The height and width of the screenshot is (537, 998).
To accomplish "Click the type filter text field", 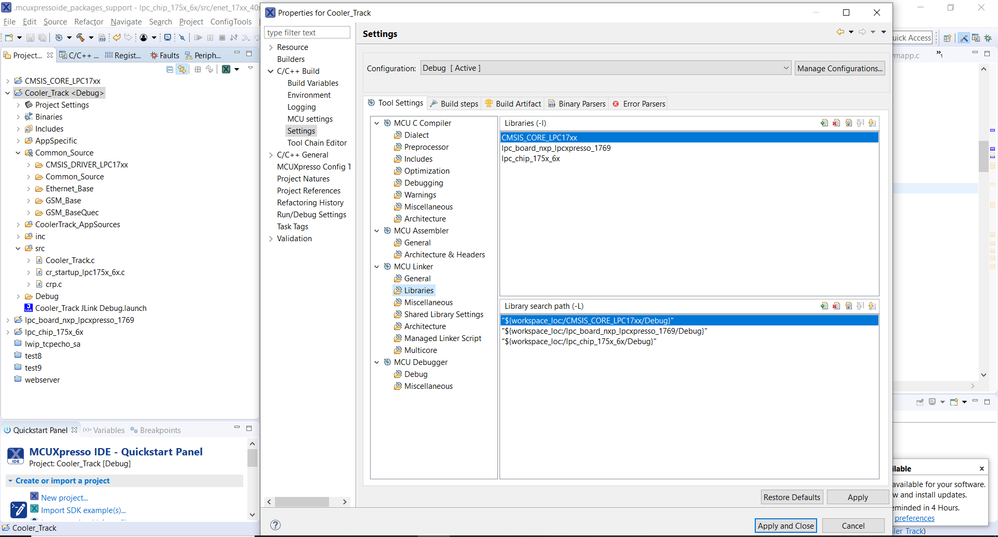I will [x=307, y=32].
